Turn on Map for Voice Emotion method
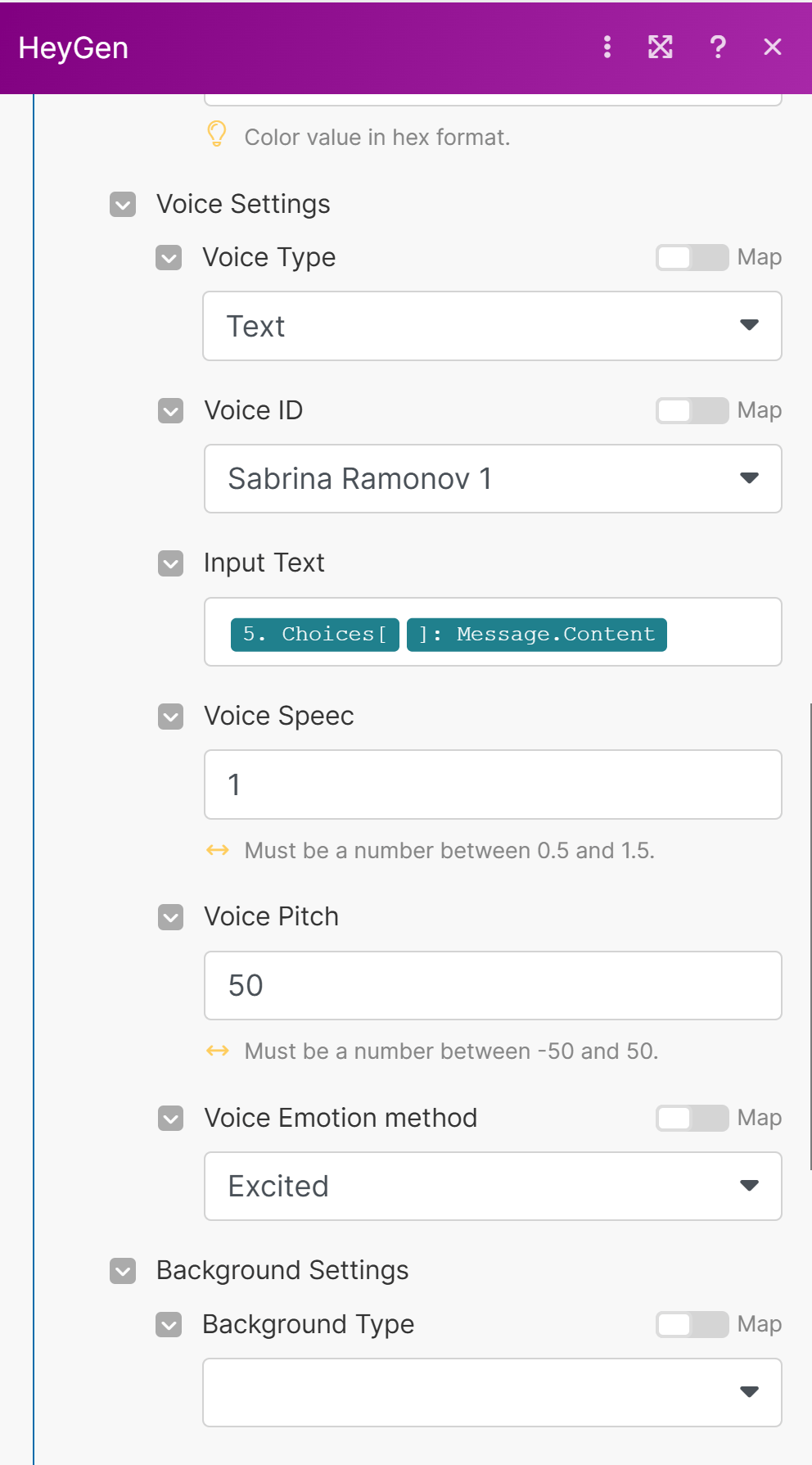Viewport: 812px width, 1465px height. click(x=692, y=1118)
